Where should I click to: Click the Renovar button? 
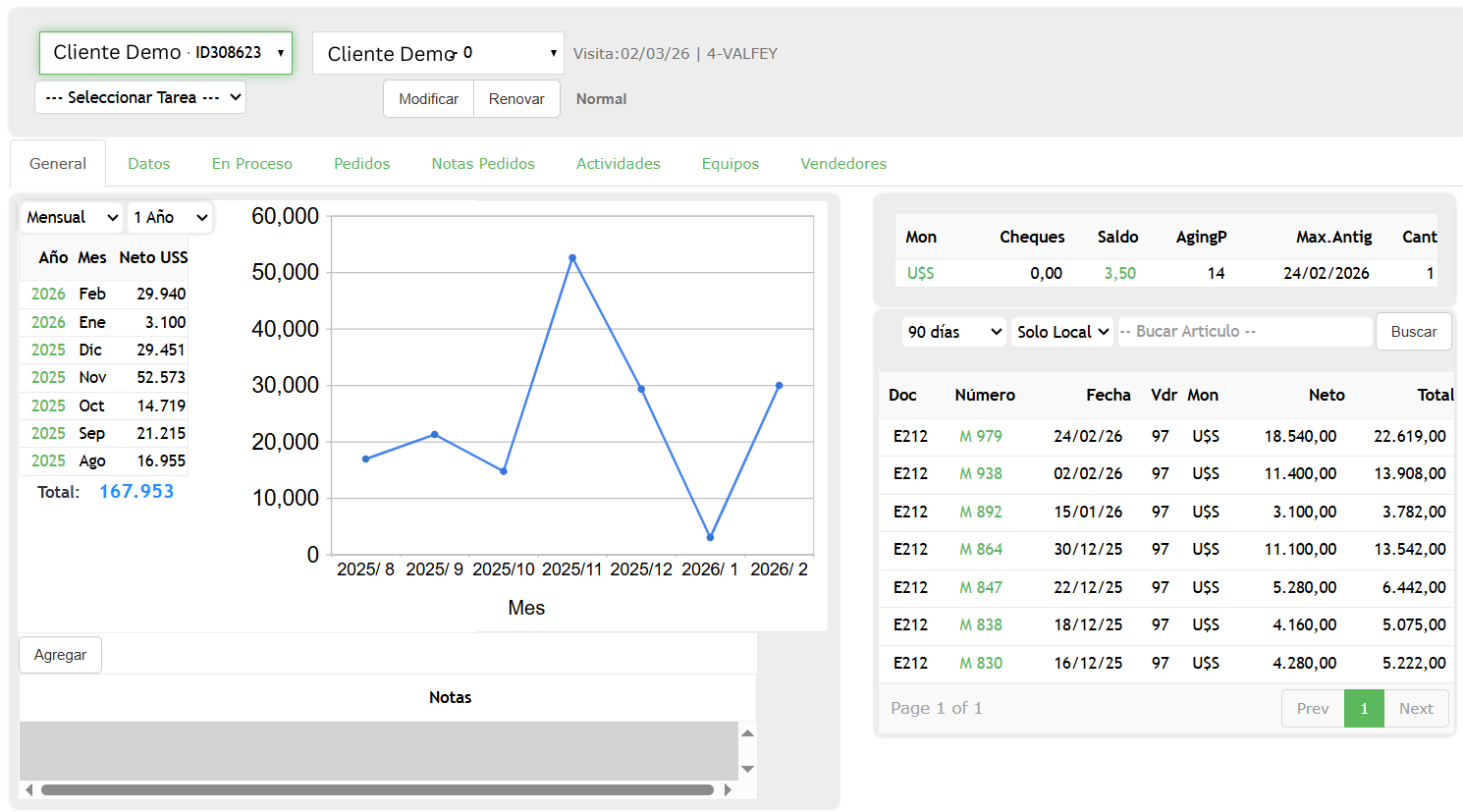coord(516,98)
